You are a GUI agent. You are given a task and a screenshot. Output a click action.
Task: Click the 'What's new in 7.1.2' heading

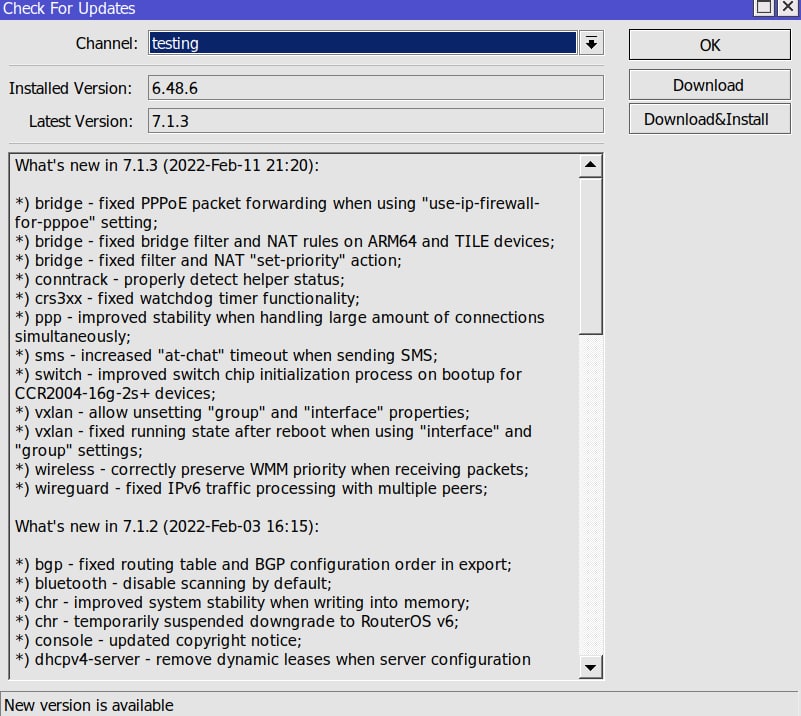click(x=167, y=526)
